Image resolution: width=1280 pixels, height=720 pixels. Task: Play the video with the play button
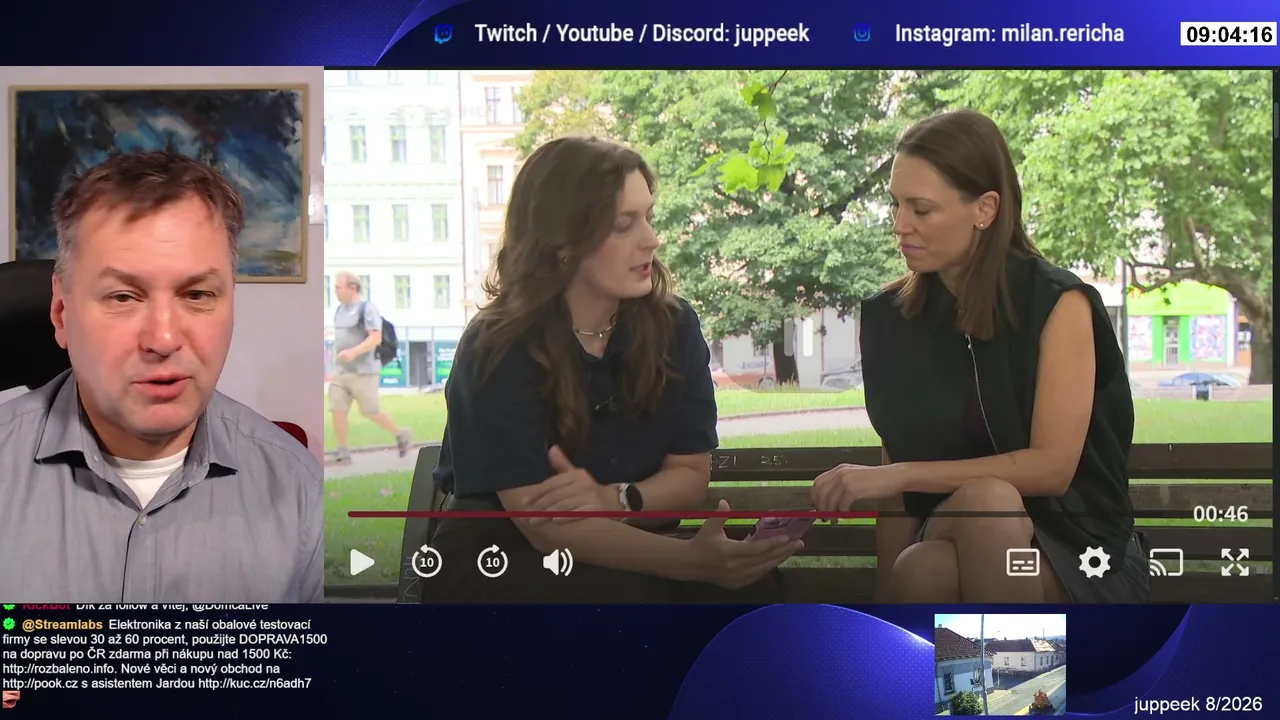(x=361, y=562)
